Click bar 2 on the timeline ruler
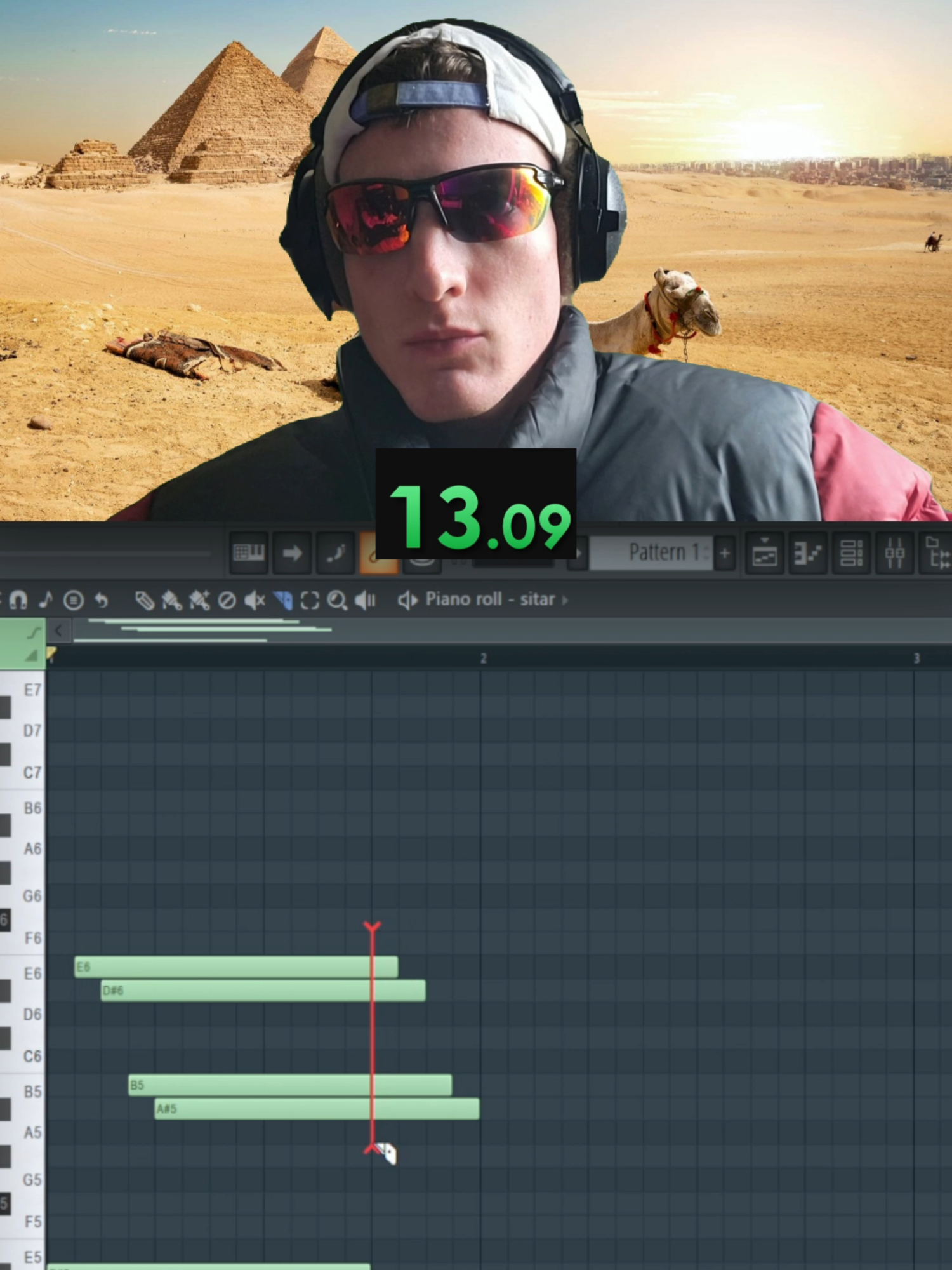This screenshot has height=1270, width=952. (483, 658)
